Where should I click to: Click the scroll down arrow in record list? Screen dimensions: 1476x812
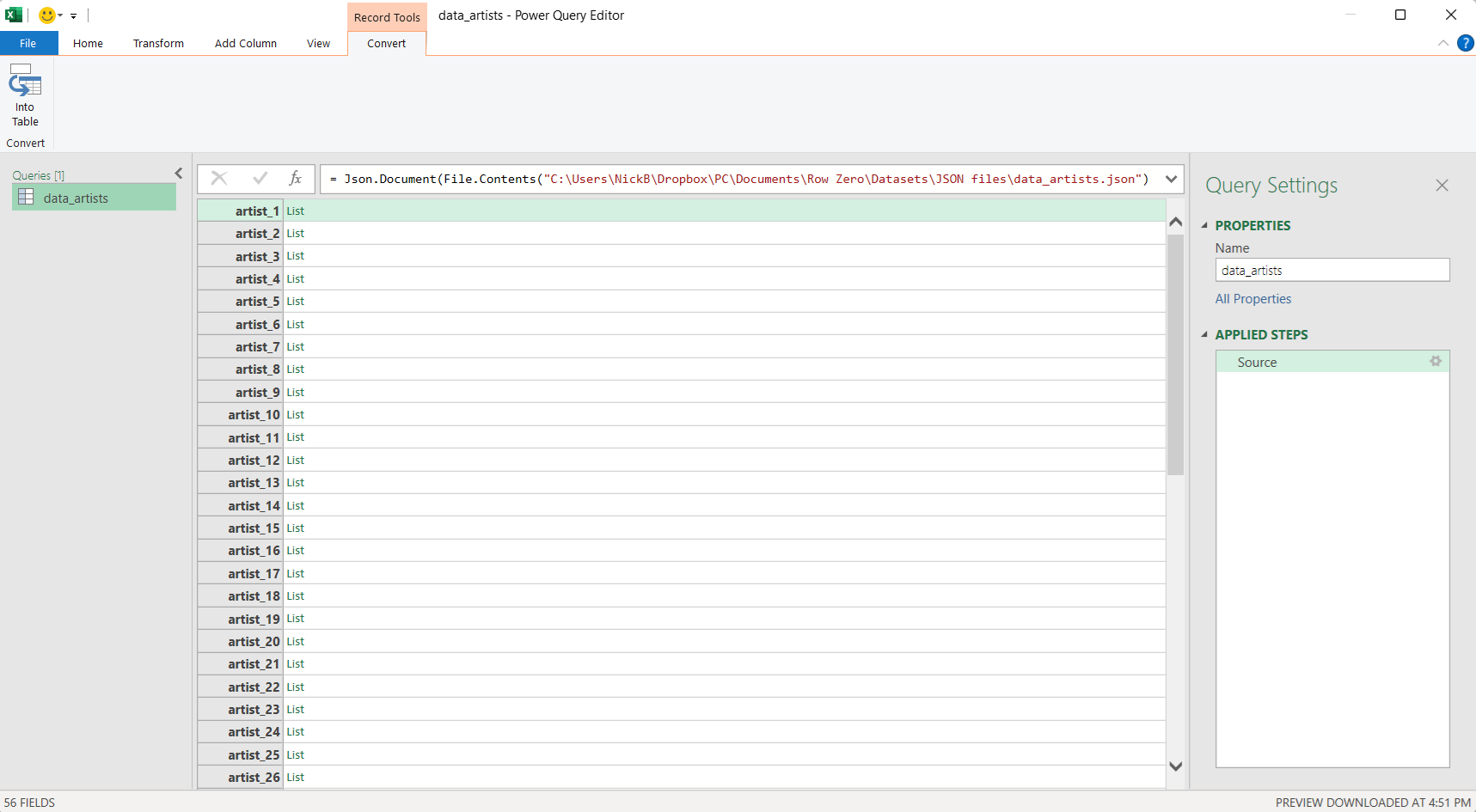[1176, 766]
